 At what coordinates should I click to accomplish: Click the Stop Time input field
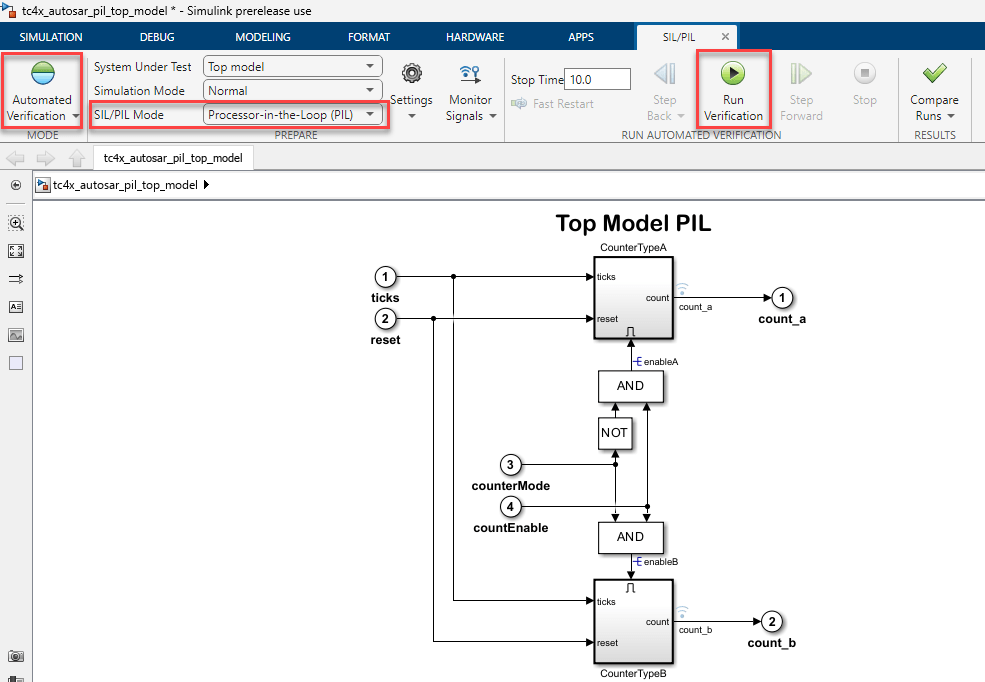pos(597,79)
